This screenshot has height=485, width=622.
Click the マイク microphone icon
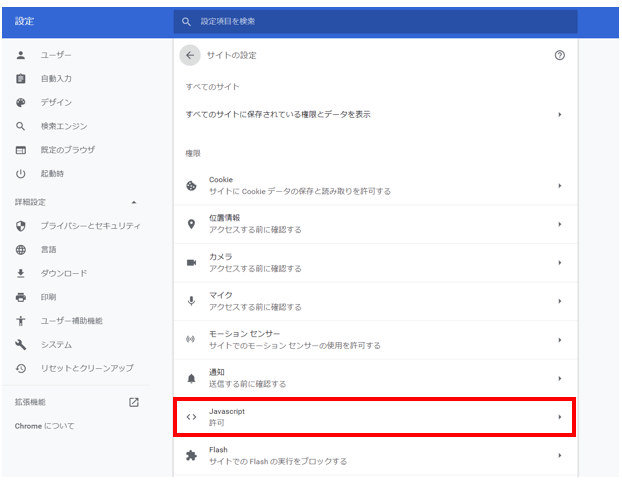[191, 301]
